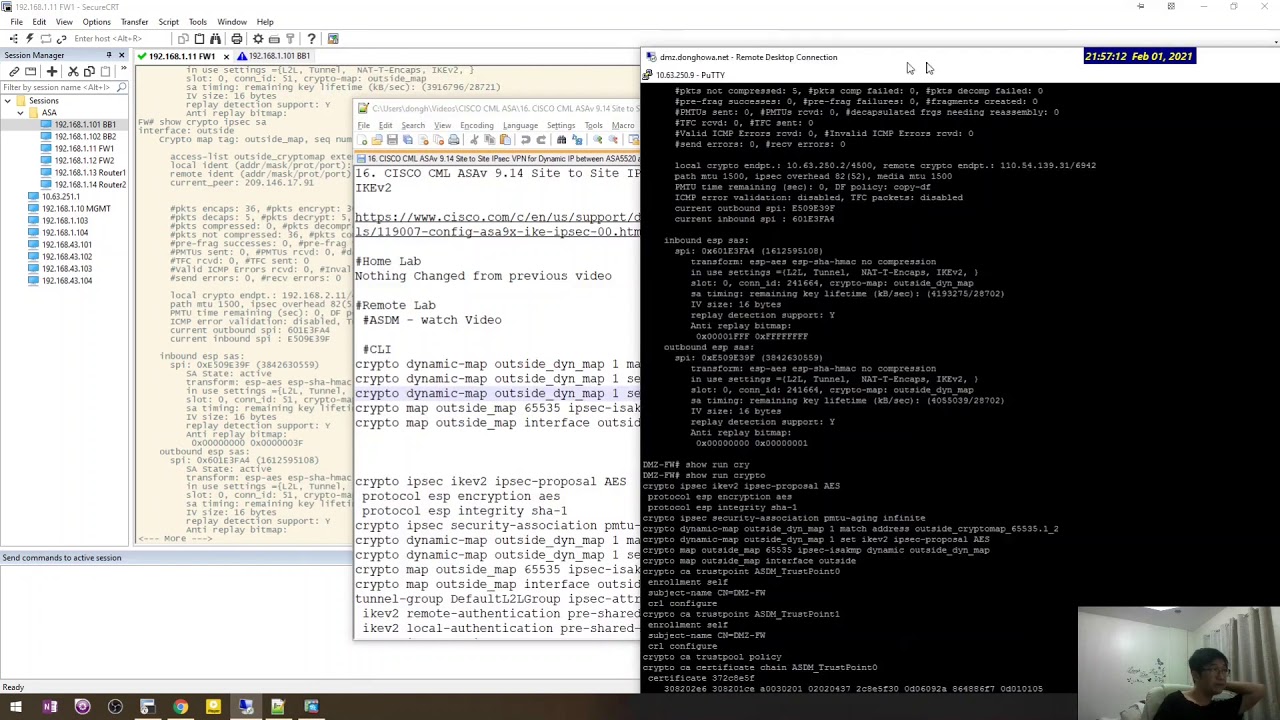This screenshot has width=1280, height=720.
Task: Click the Undo icon in Notepad++ toolbar
Action: tap(526, 140)
